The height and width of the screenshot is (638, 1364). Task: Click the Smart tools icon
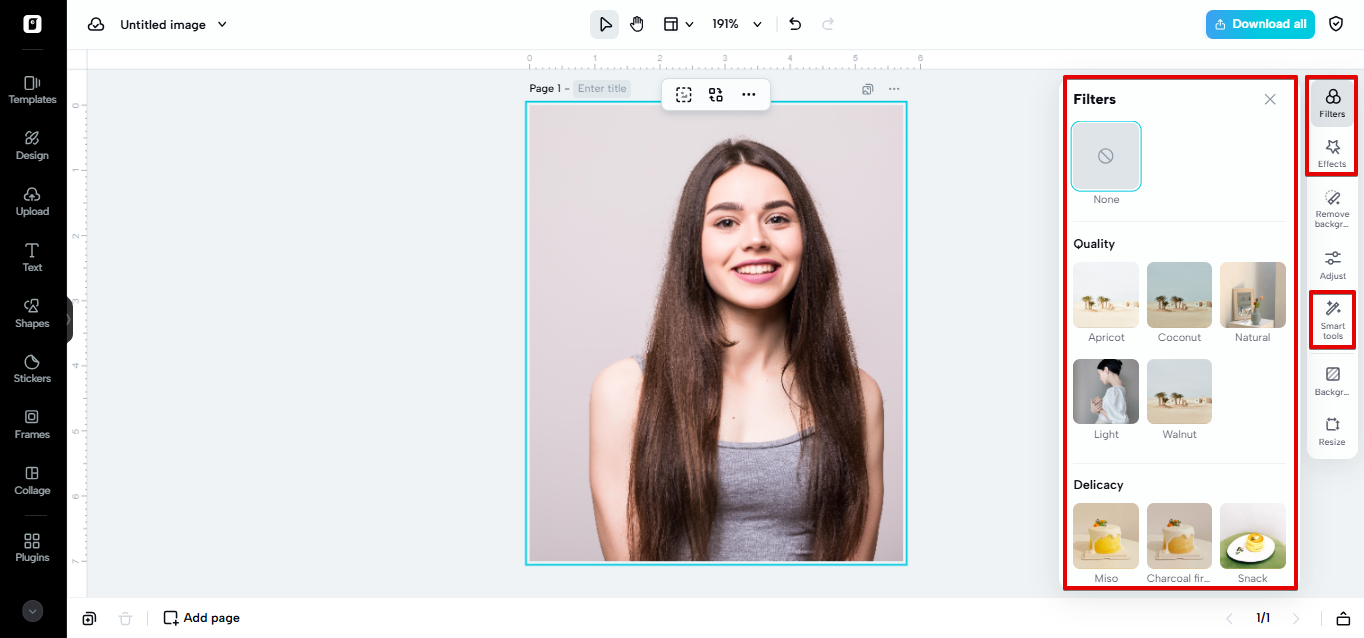point(1331,319)
